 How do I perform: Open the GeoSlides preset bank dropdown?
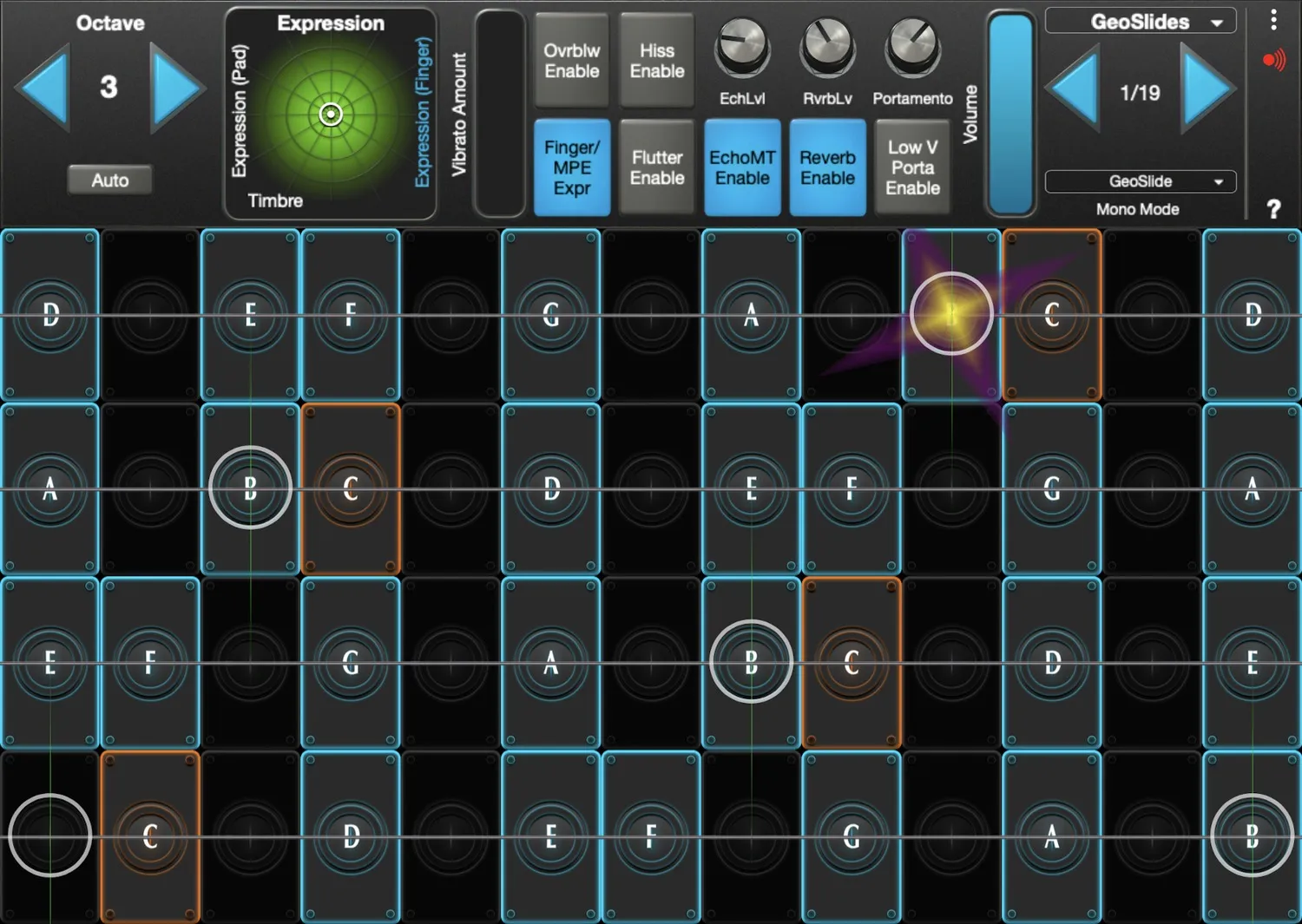click(x=1141, y=22)
